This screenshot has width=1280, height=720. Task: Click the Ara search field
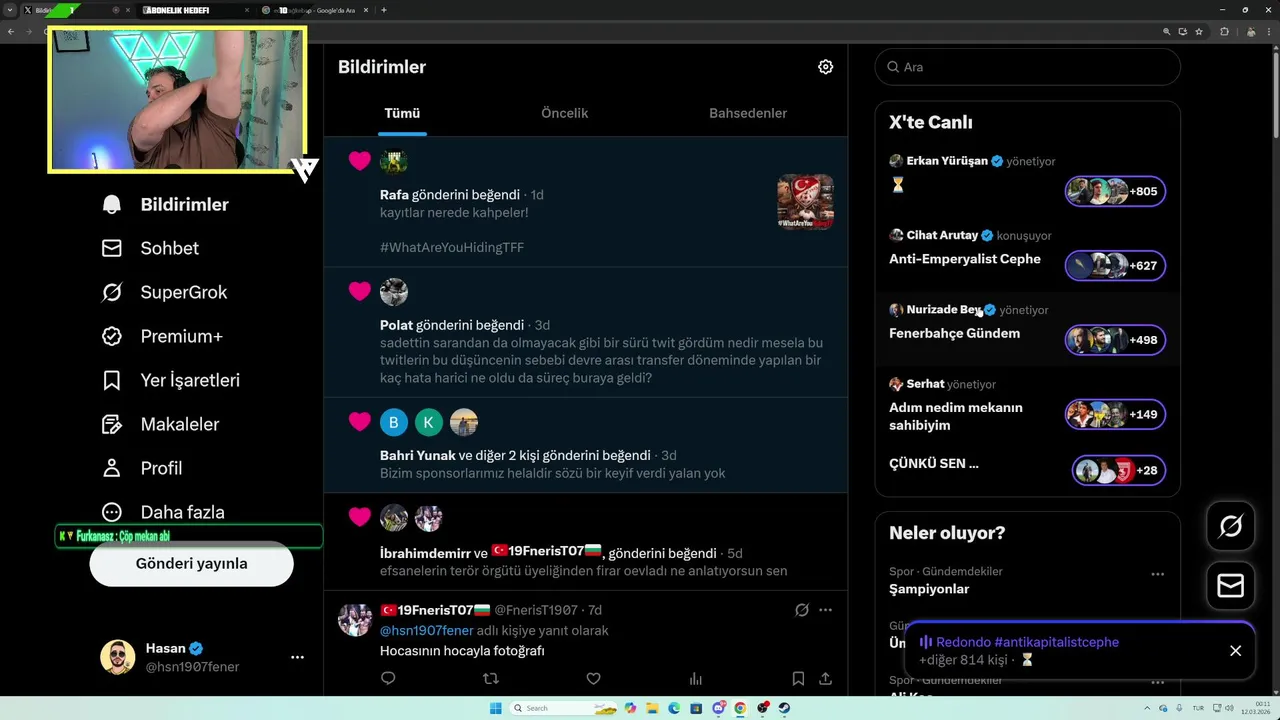coord(1028,67)
